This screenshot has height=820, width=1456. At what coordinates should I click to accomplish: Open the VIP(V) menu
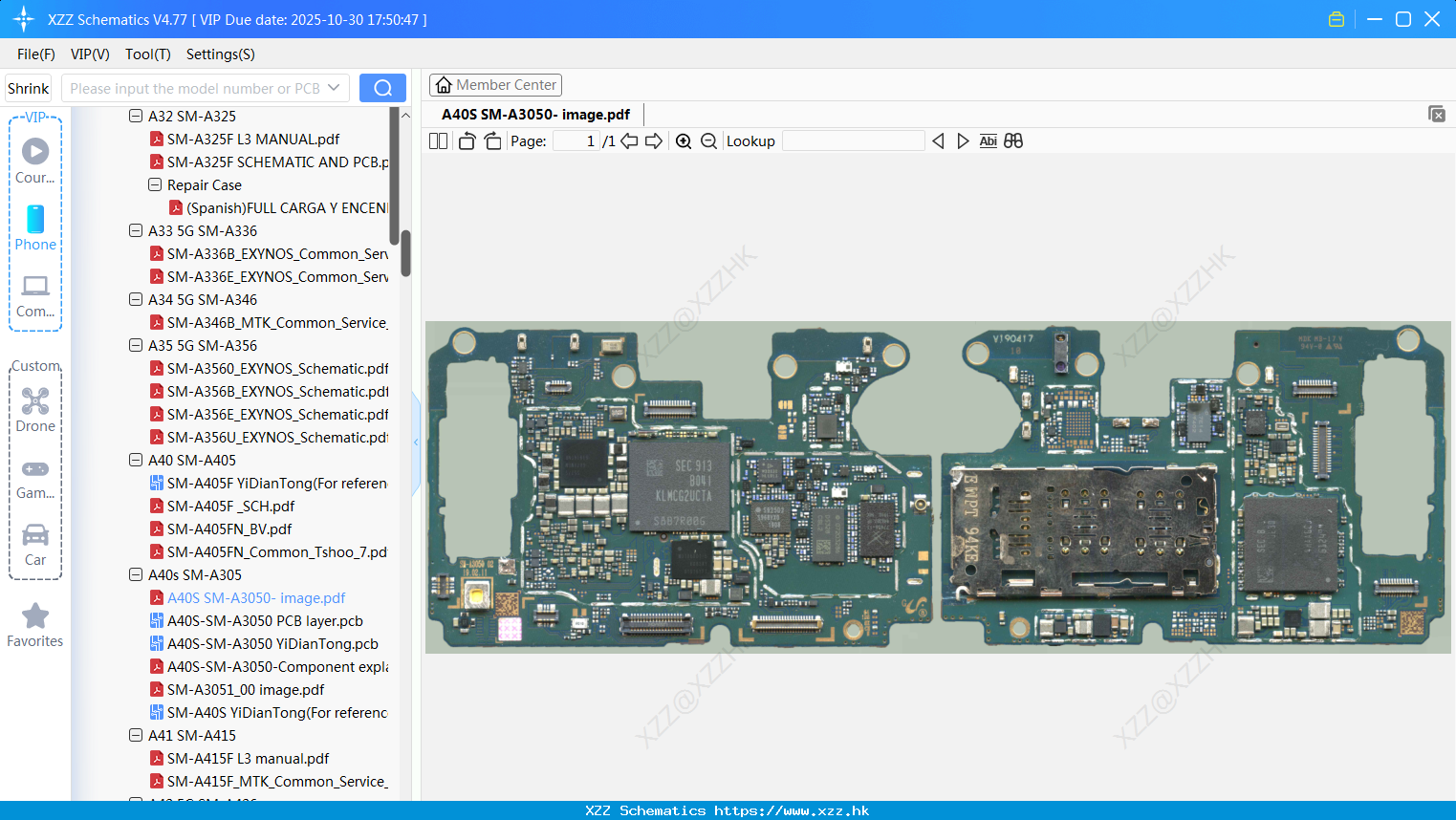(90, 54)
